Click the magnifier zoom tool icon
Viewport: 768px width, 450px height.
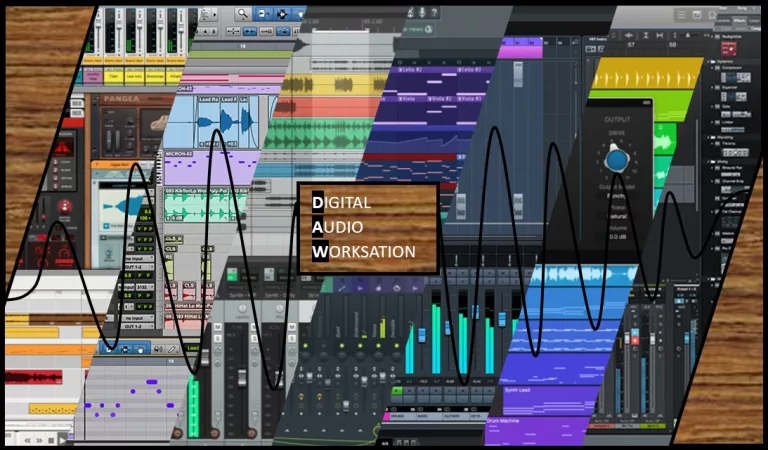click(242, 13)
